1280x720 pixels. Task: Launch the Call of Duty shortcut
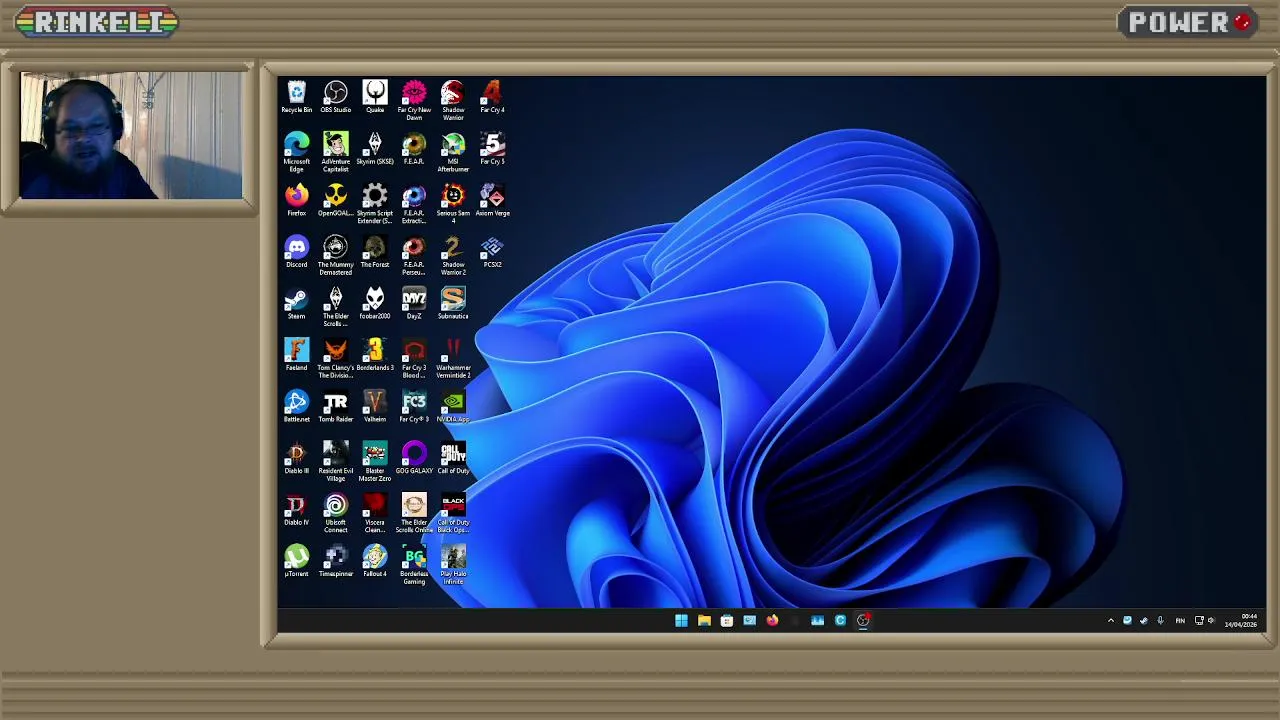pos(453,456)
